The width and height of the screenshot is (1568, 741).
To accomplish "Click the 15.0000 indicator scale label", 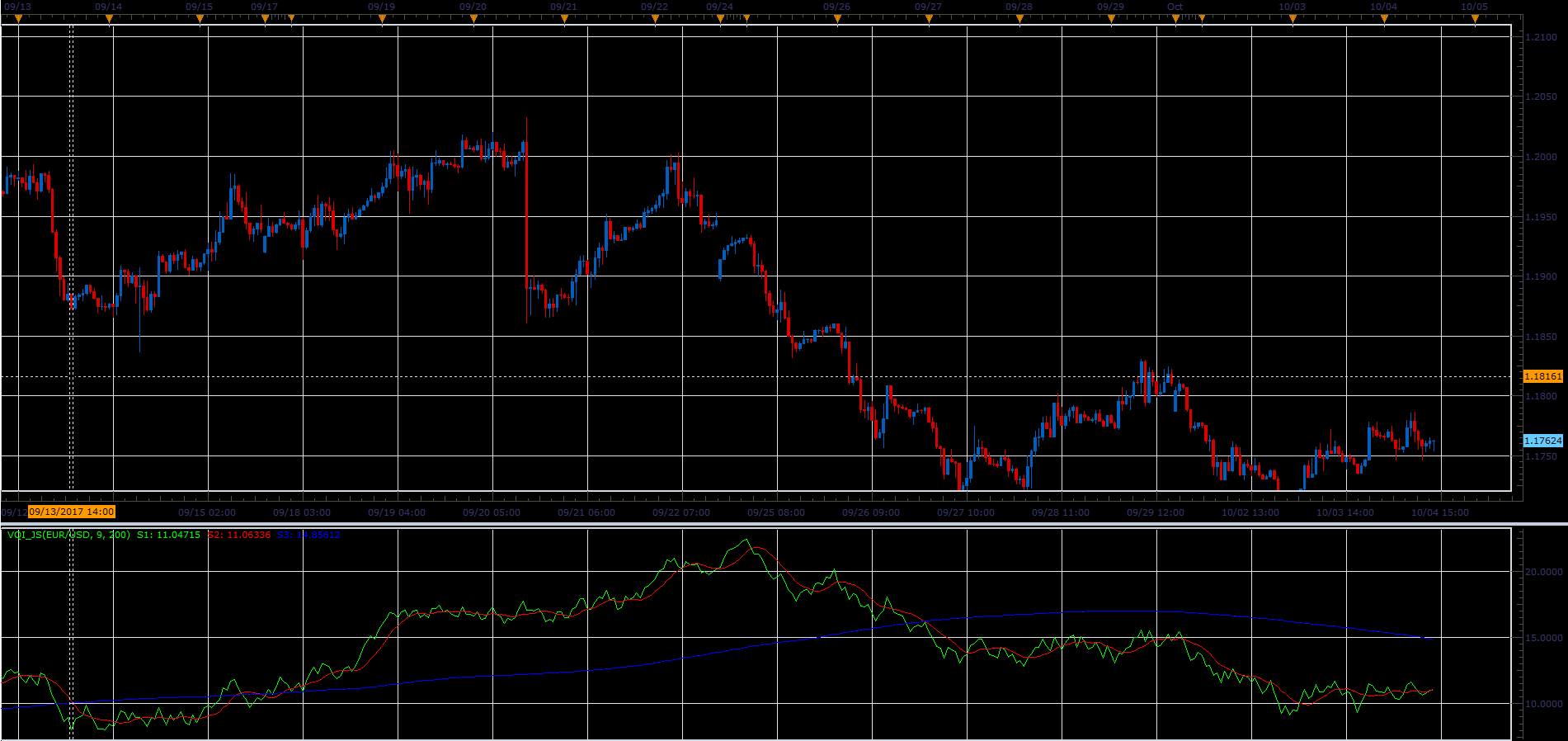I will pos(1543,638).
